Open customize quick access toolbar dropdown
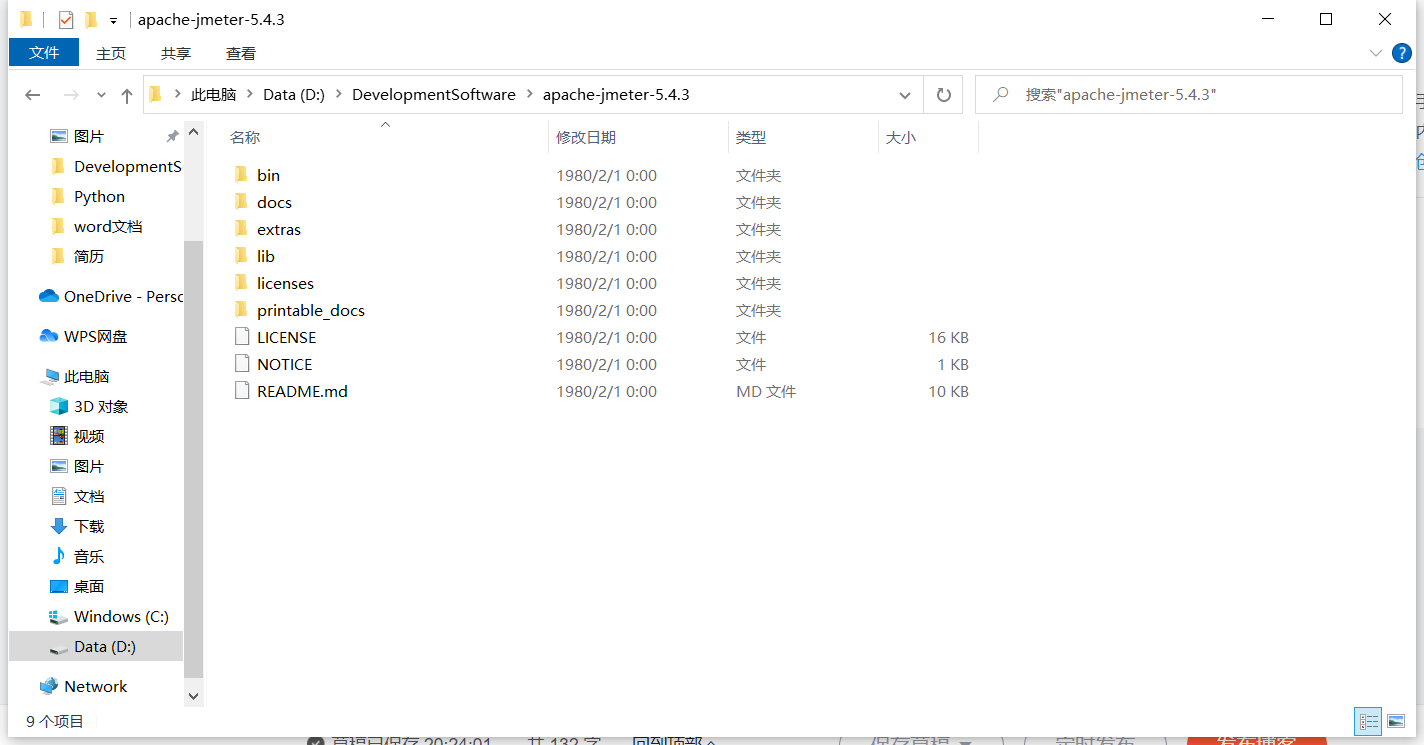 pyautogui.click(x=114, y=20)
